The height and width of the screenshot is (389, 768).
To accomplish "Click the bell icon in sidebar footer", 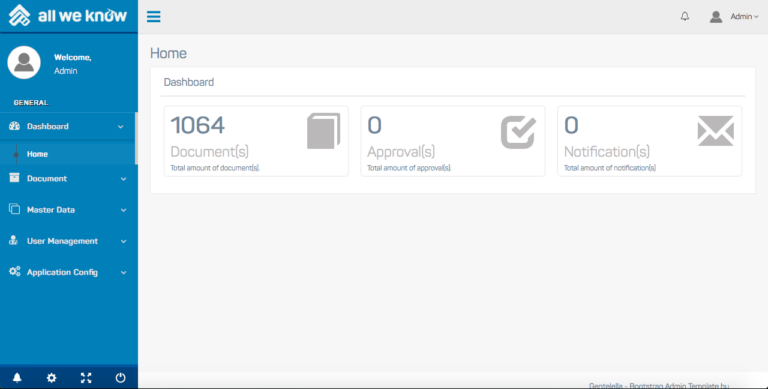I will [x=17, y=378].
